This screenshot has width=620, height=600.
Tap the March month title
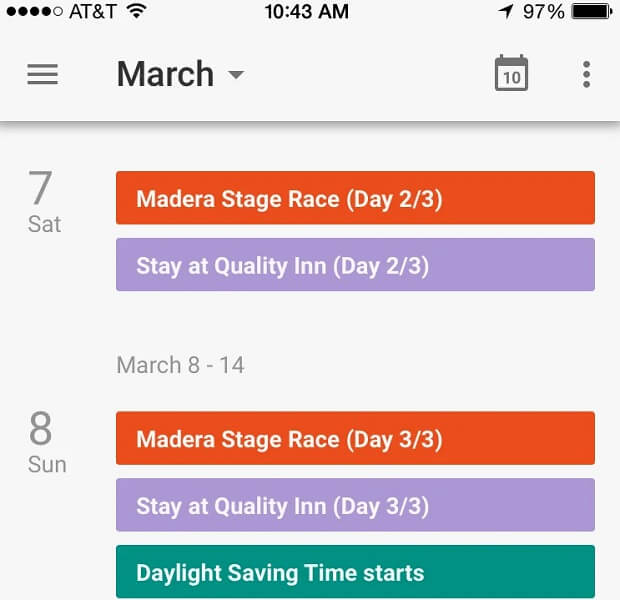point(165,75)
